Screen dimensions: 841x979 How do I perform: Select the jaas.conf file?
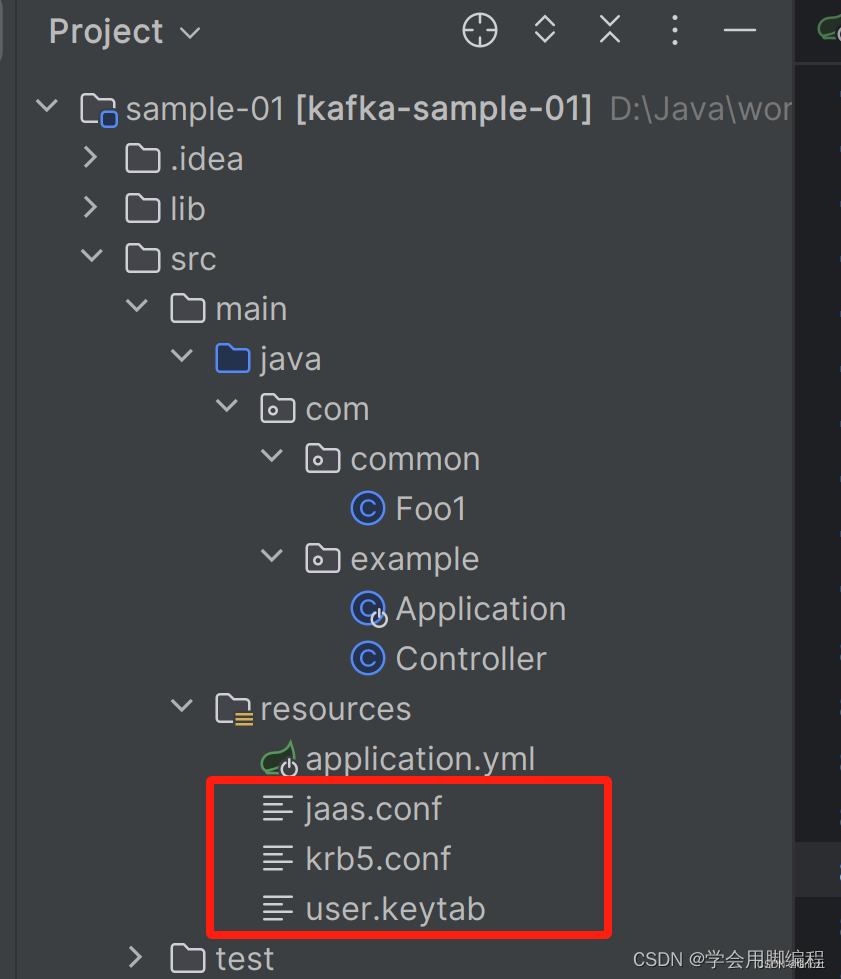point(373,809)
